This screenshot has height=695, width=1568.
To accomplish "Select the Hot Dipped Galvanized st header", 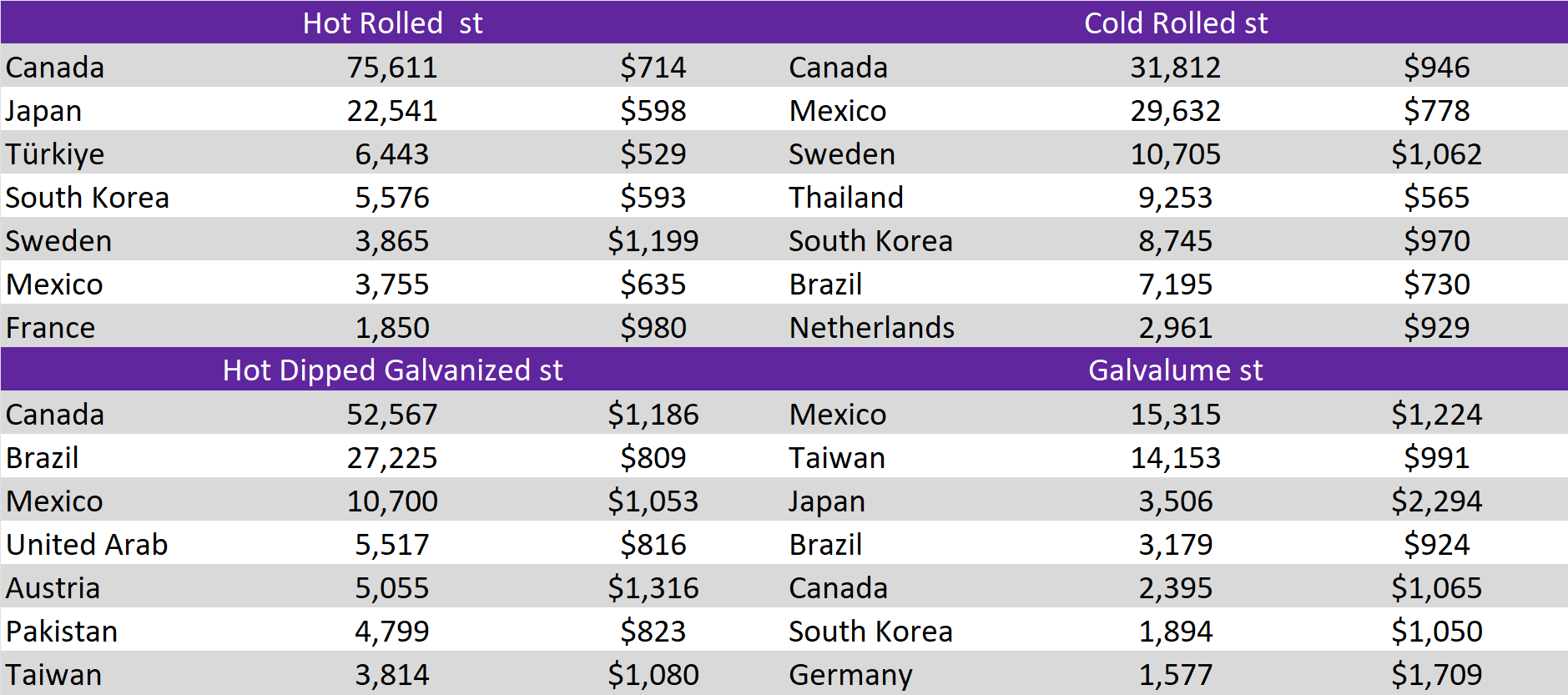I will 392,370.
